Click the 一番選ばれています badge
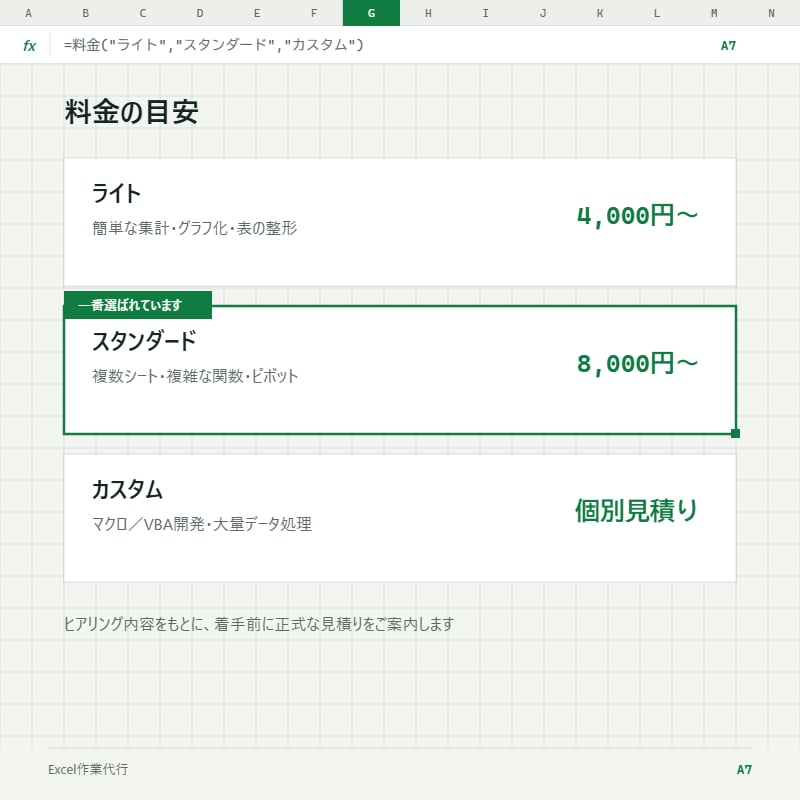Screen dimensions: 800x800 coord(138,305)
